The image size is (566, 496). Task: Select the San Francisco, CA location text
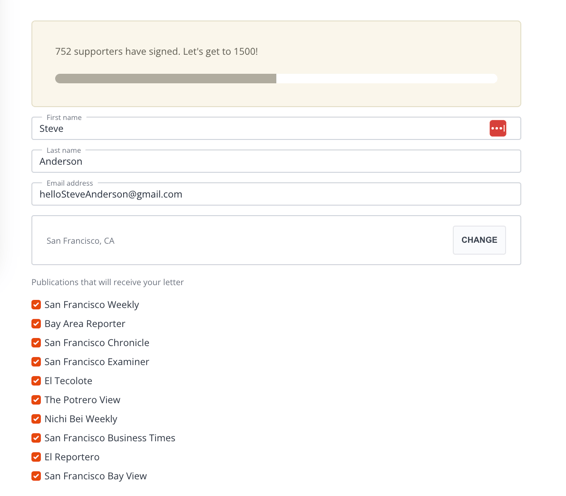[x=80, y=241]
